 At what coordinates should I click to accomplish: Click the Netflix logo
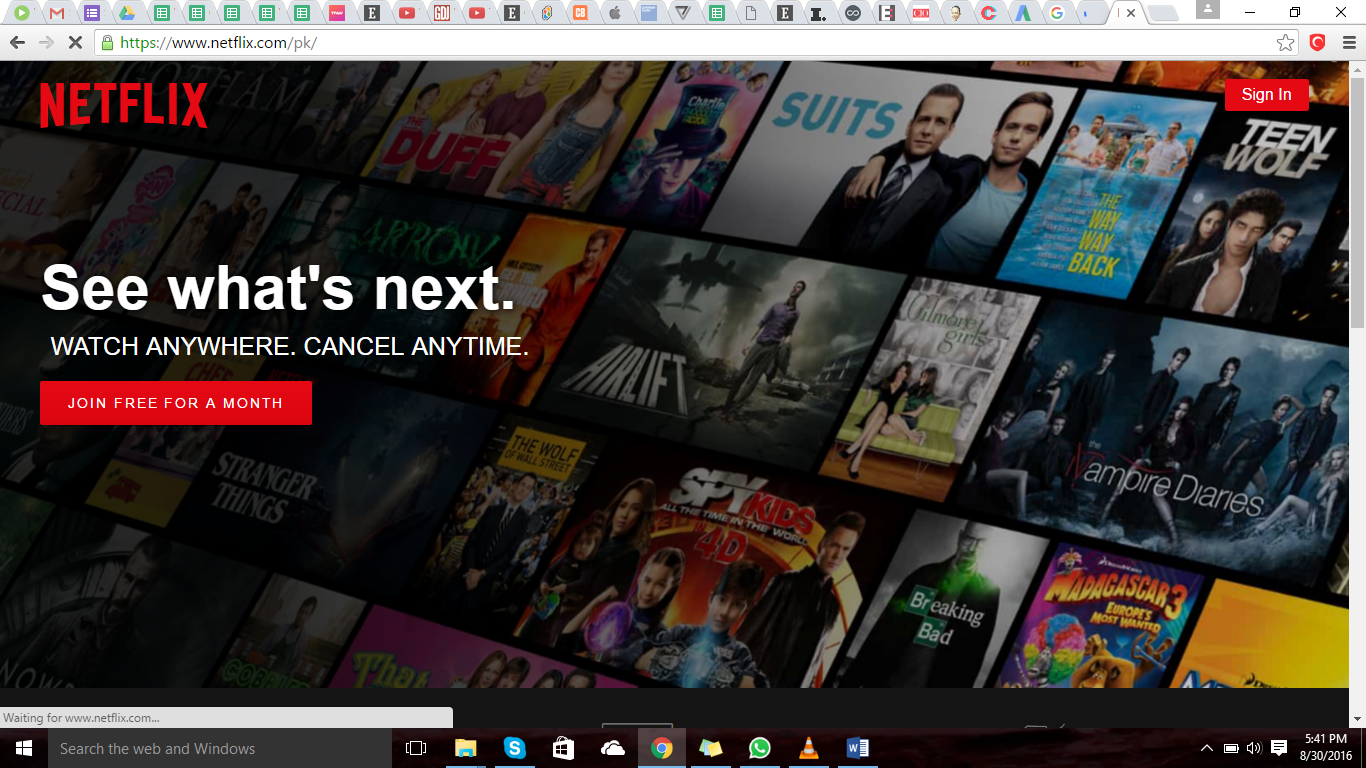click(123, 105)
